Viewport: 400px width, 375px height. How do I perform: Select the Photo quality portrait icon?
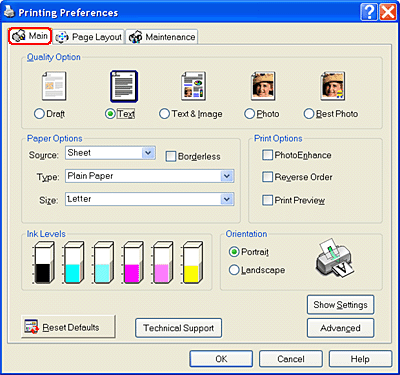point(263,86)
